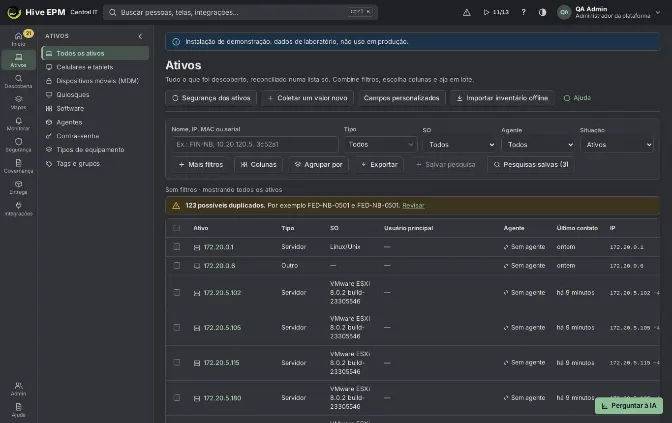Focus the Nome, IP, MAC ou serial field
The width and height of the screenshot is (672, 423).
(255, 144)
